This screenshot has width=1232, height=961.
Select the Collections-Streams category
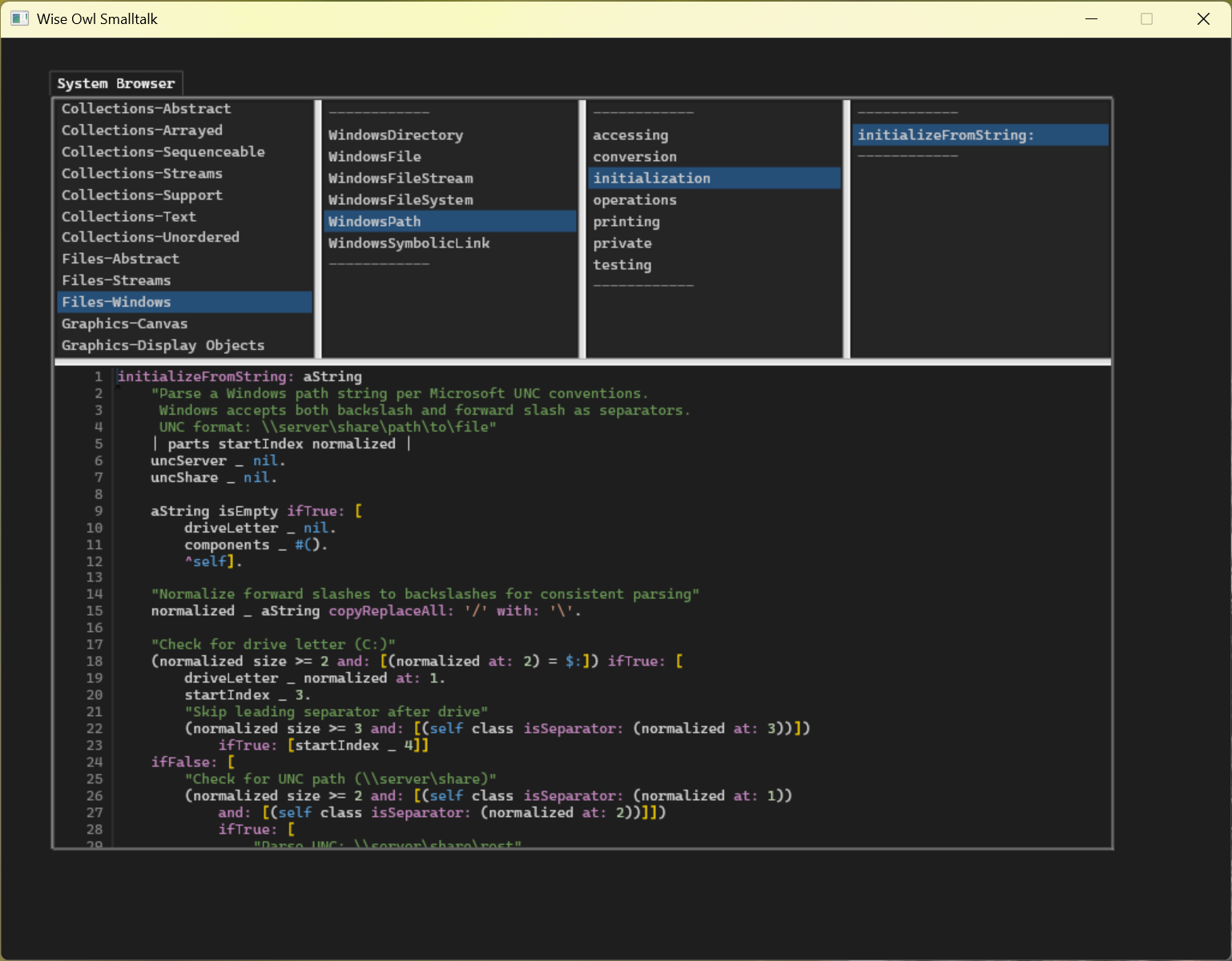click(142, 173)
